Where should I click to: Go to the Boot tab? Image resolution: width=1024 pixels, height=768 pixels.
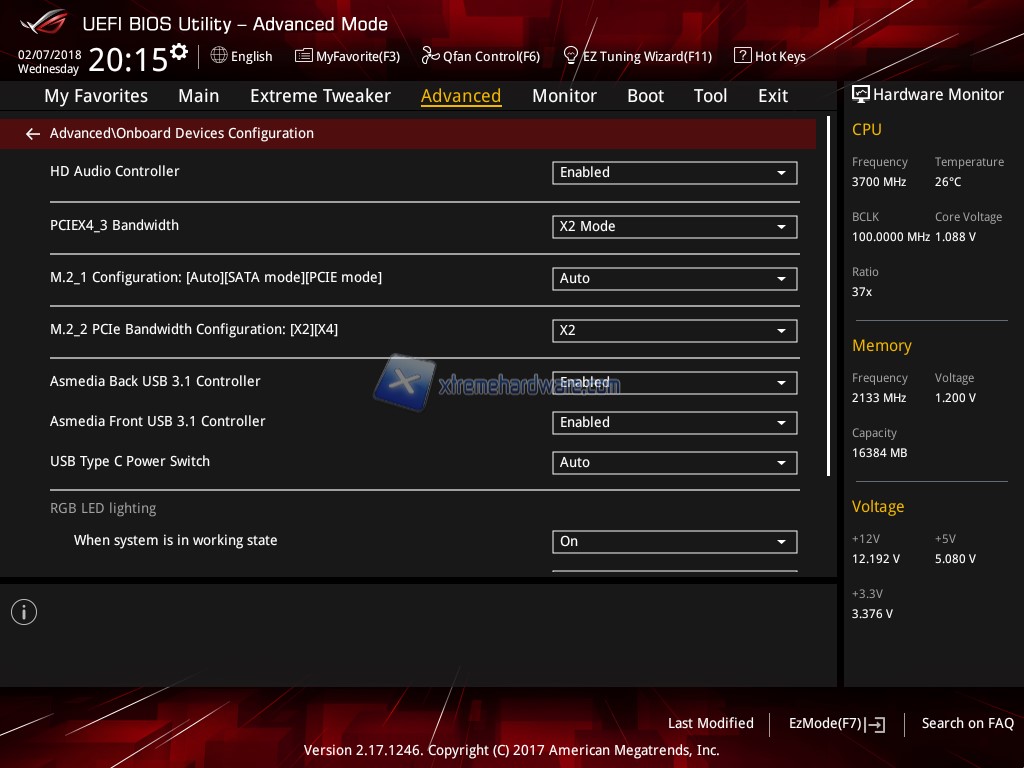click(x=645, y=96)
